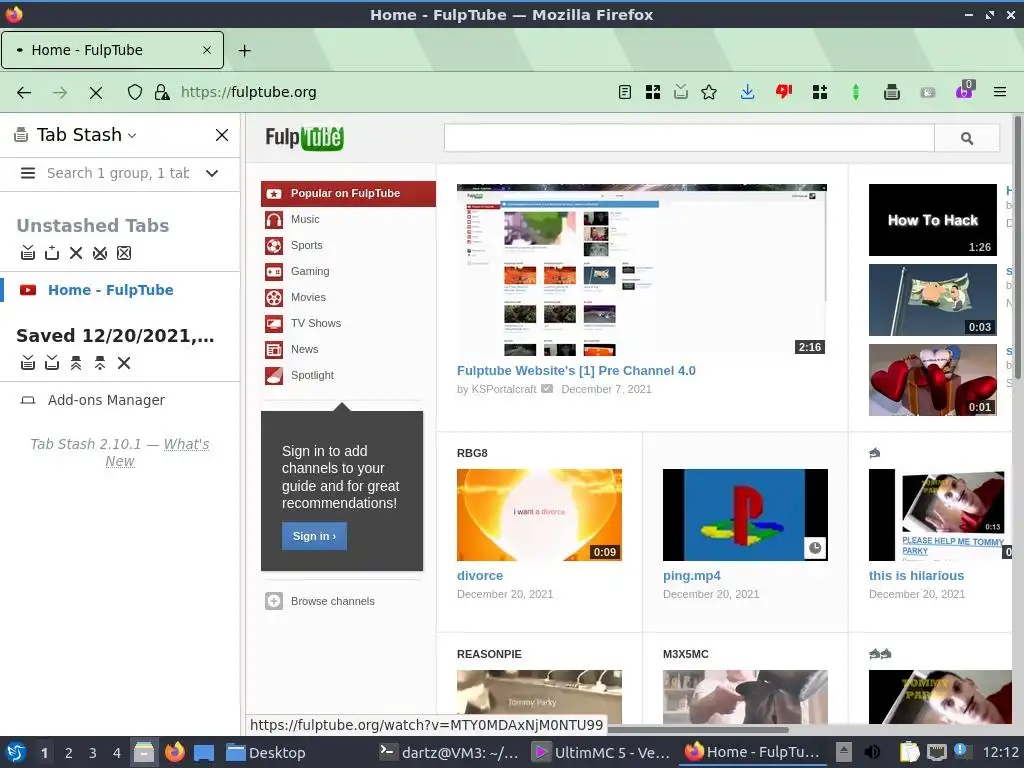
Task: Stash all unstashed tabs to new group
Action: (27, 253)
